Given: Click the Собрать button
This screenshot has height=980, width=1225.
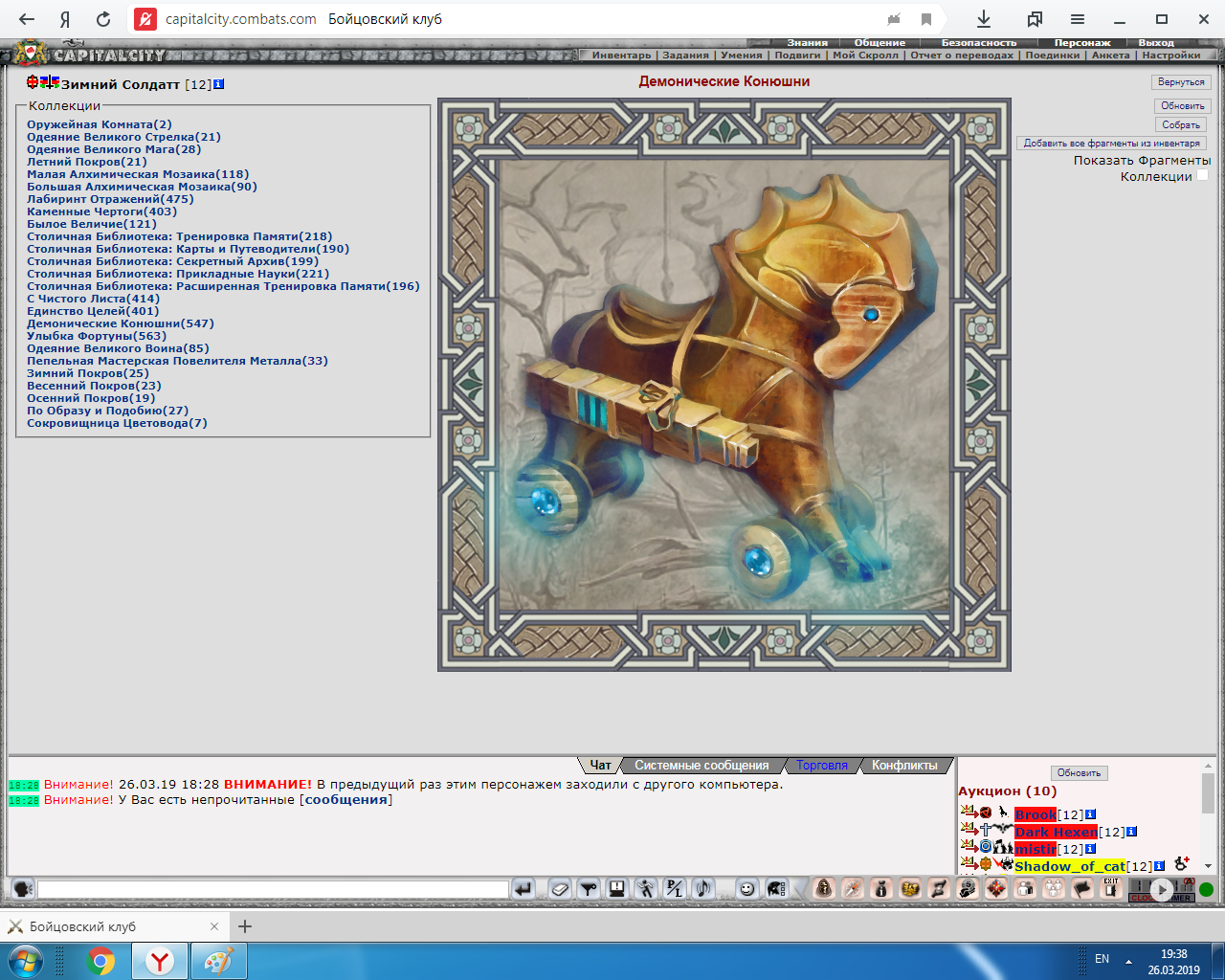Looking at the screenshot, I should [1181, 125].
